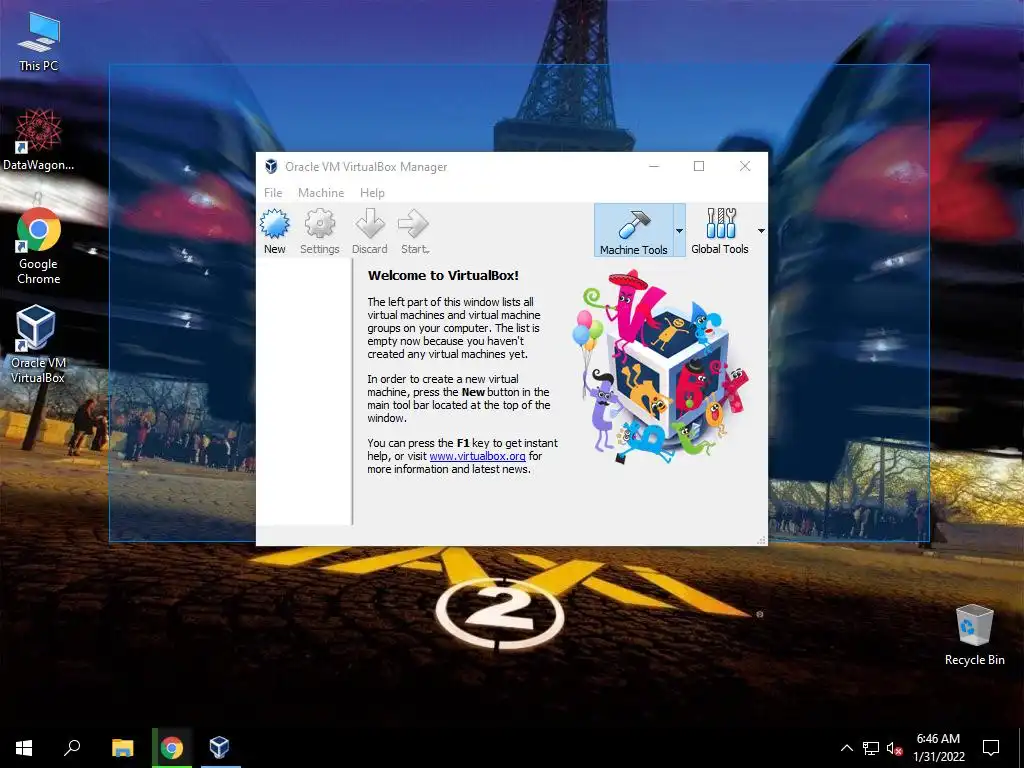Click the Welcome to VirtualBox! heading
1024x768 pixels.
pyautogui.click(x=443, y=276)
